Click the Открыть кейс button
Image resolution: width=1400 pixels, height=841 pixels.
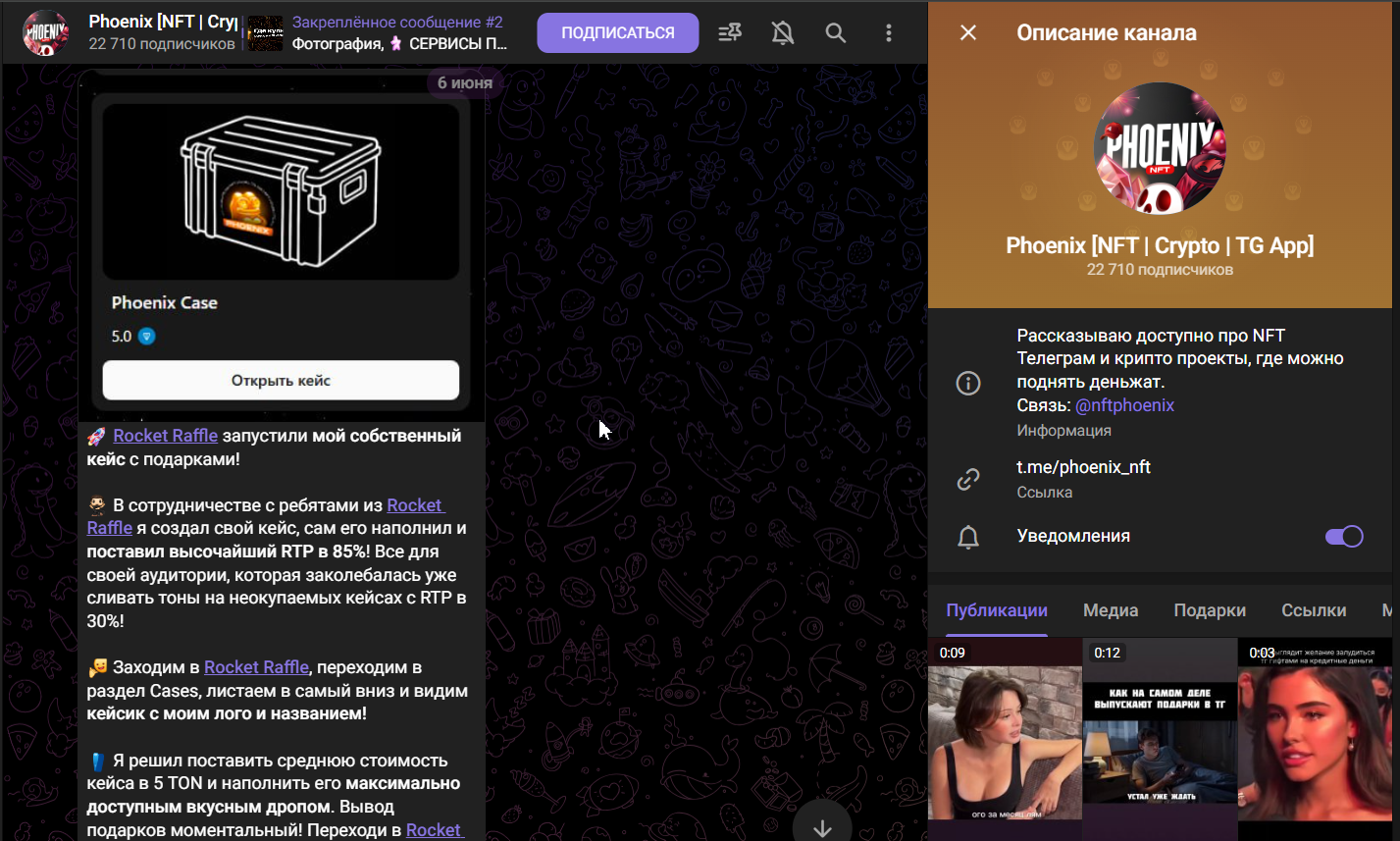click(x=281, y=380)
